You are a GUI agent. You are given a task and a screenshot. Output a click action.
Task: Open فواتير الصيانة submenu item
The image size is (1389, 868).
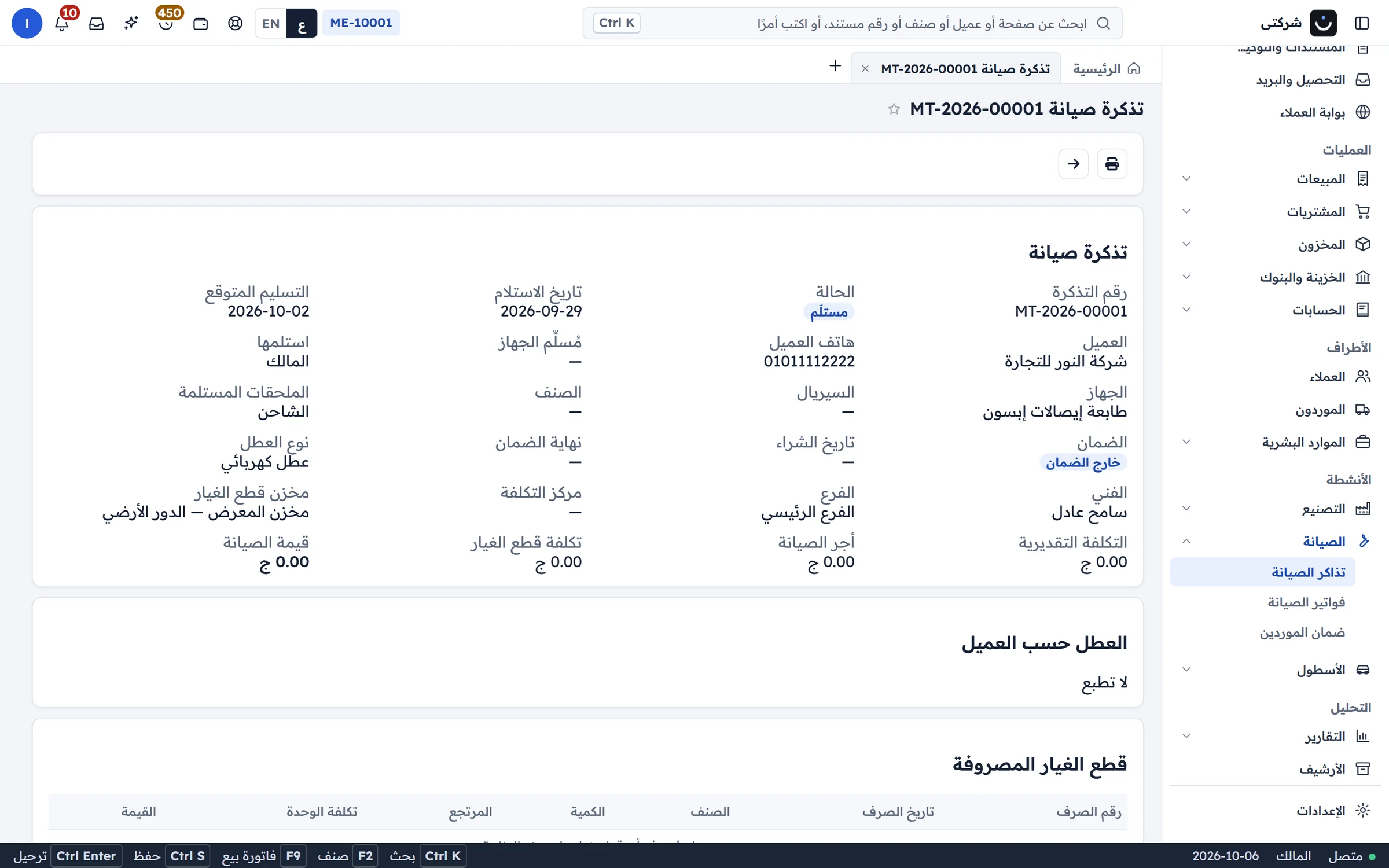1262,602
